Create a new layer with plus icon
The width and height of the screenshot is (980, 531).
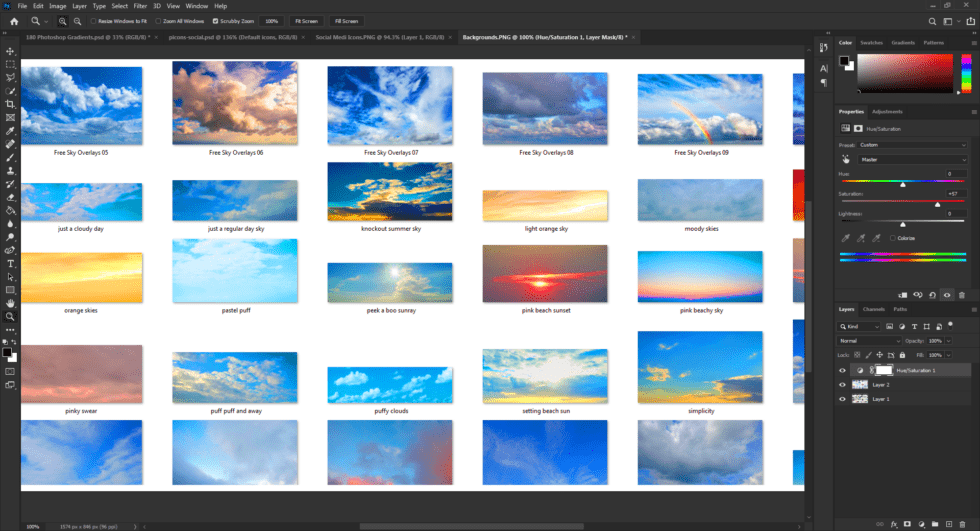click(x=948, y=523)
